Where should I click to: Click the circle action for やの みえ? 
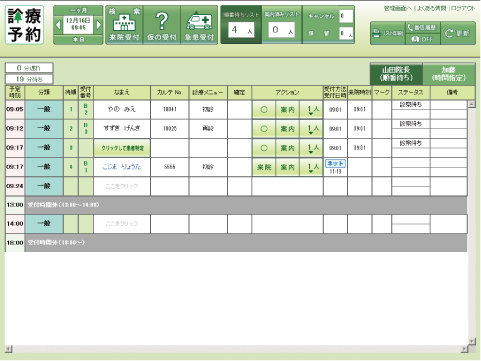coord(264,110)
